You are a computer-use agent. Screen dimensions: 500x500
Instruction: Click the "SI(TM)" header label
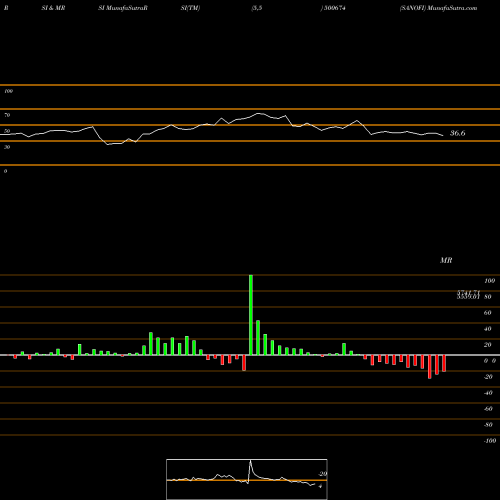[190, 8]
